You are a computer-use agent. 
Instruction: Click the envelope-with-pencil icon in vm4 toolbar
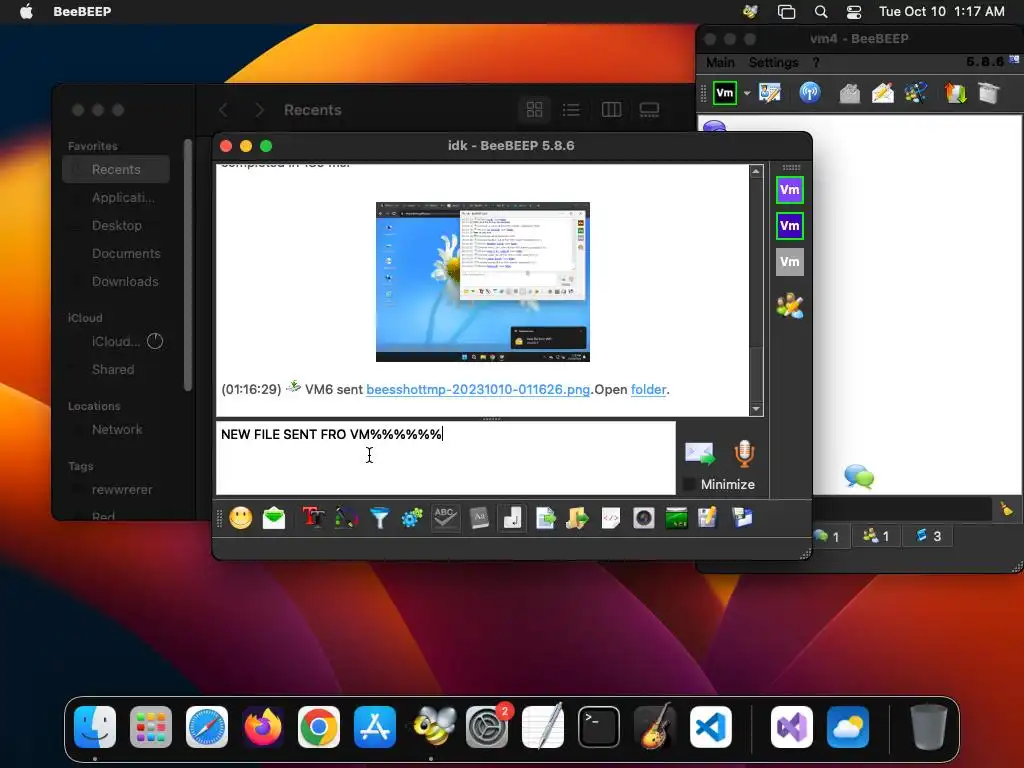click(882, 93)
